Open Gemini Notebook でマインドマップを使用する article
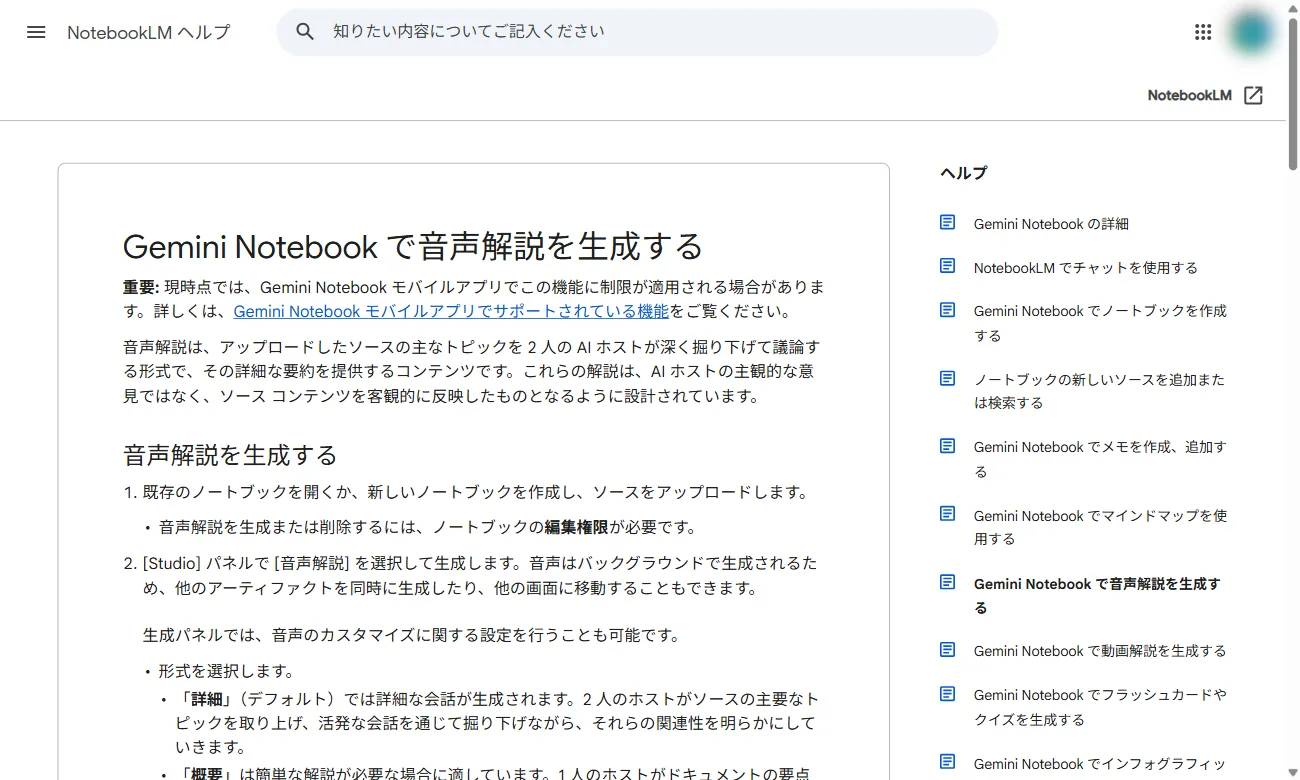The image size is (1300, 780). pyautogui.click(x=1100, y=527)
